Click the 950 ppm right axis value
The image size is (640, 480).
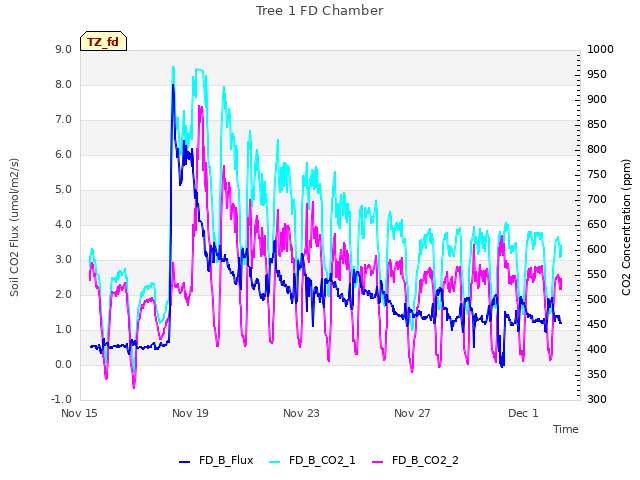pos(597,75)
